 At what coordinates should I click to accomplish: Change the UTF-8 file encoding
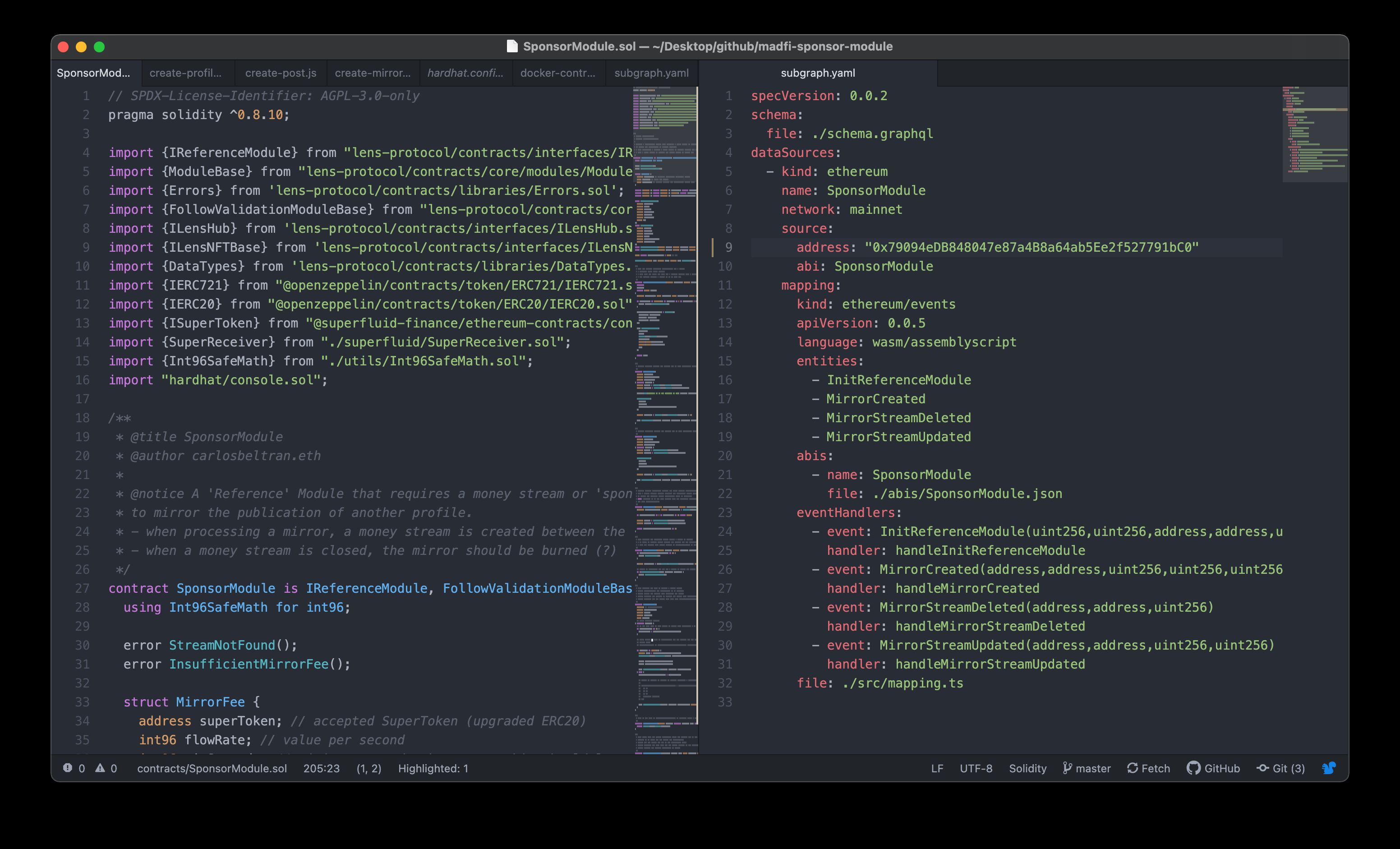976,768
